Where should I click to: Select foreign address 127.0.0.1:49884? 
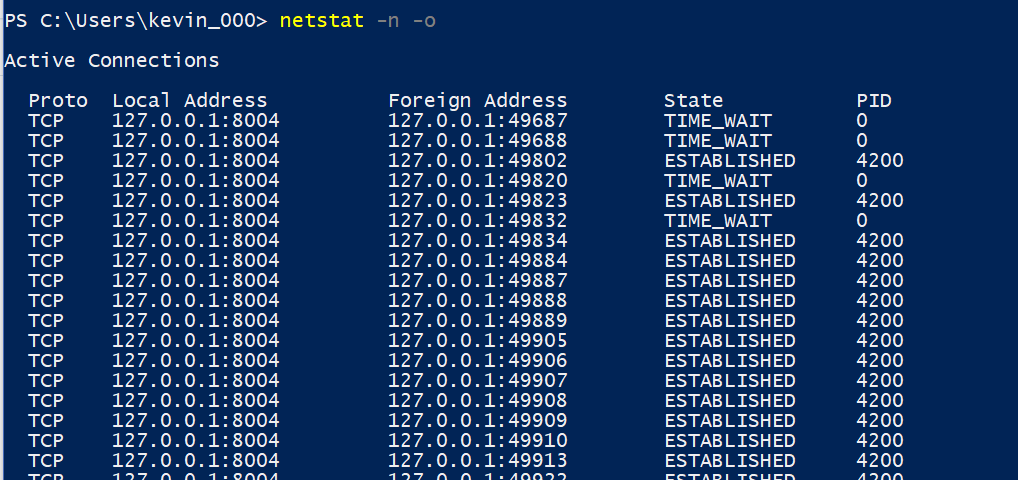477,261
